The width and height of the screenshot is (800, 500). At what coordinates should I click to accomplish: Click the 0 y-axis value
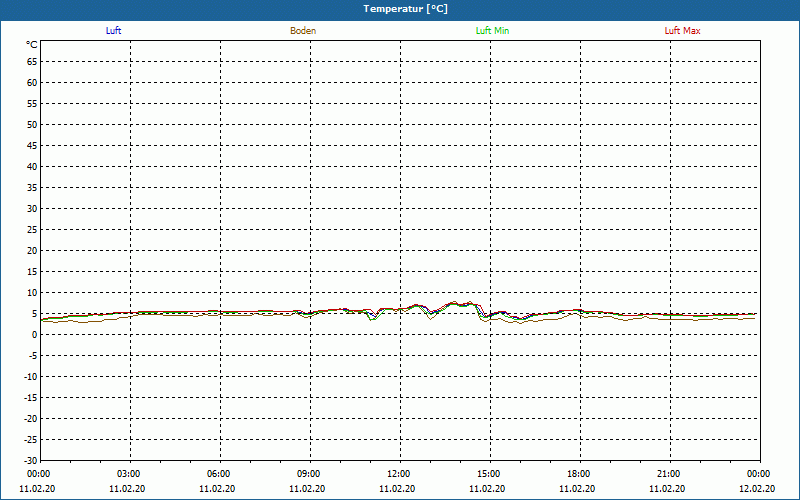35,335
